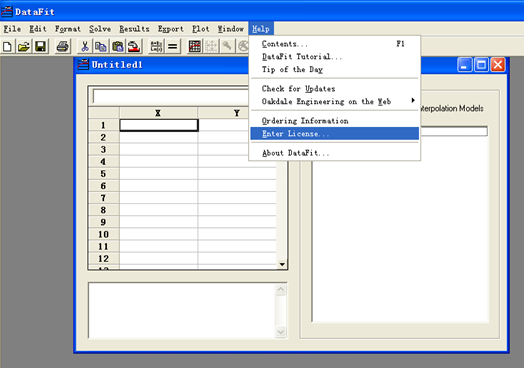Open the Window menu

coord(231,29)
